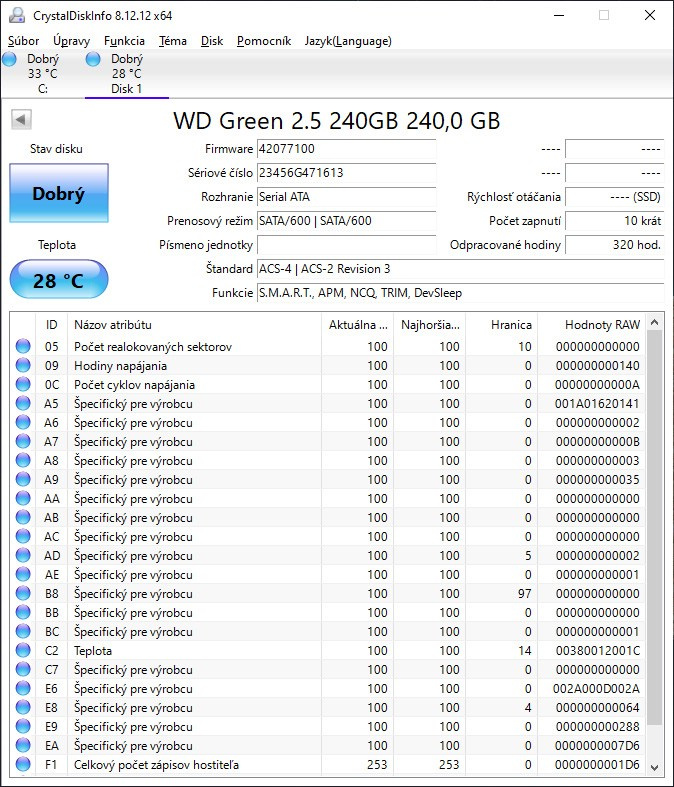Click the Rozhranie field Serial ATA

pyautogui.click(x=346, y=197)
